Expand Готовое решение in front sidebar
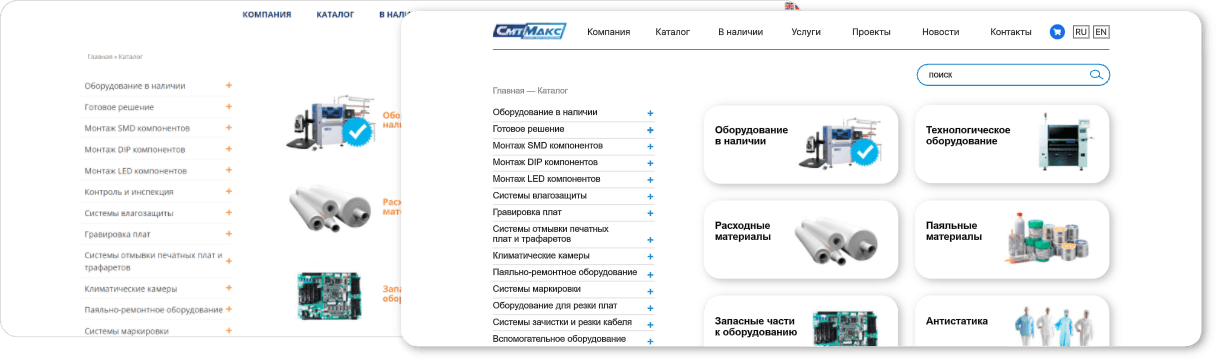The height and width of the screenshot is (361, 1217). (x=650, y=130)
